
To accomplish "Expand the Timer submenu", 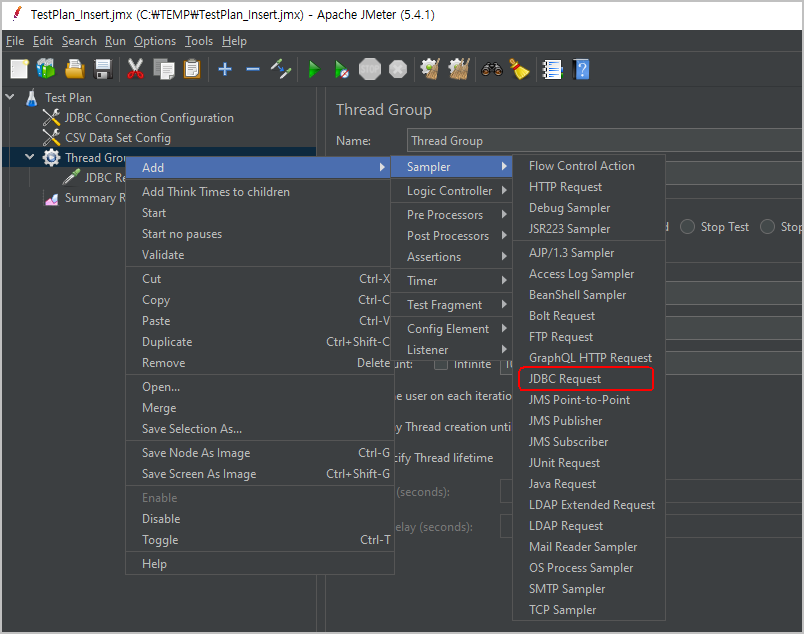I will tap(451, 281).
